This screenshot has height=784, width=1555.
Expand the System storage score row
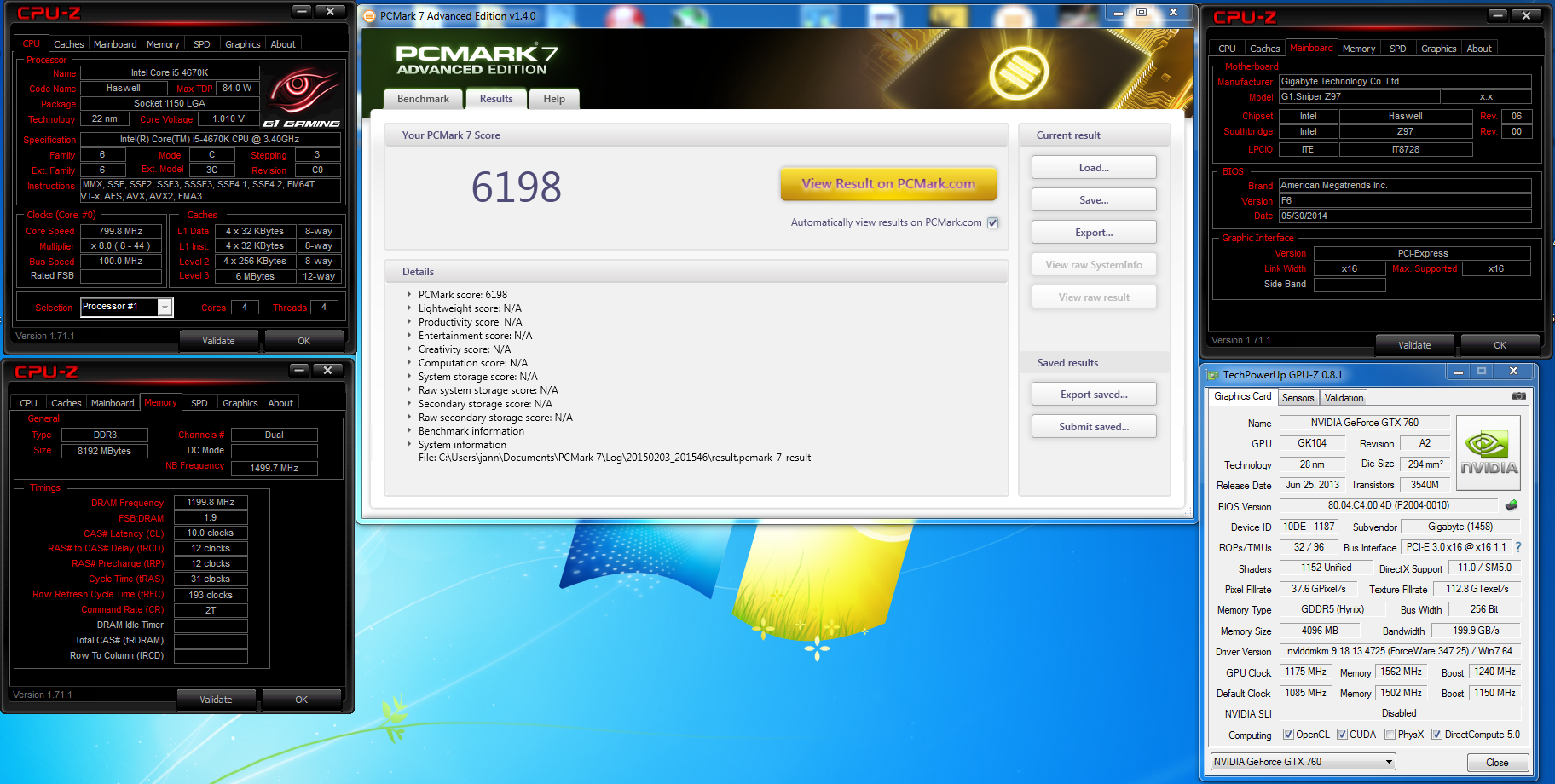coord(409,377)
